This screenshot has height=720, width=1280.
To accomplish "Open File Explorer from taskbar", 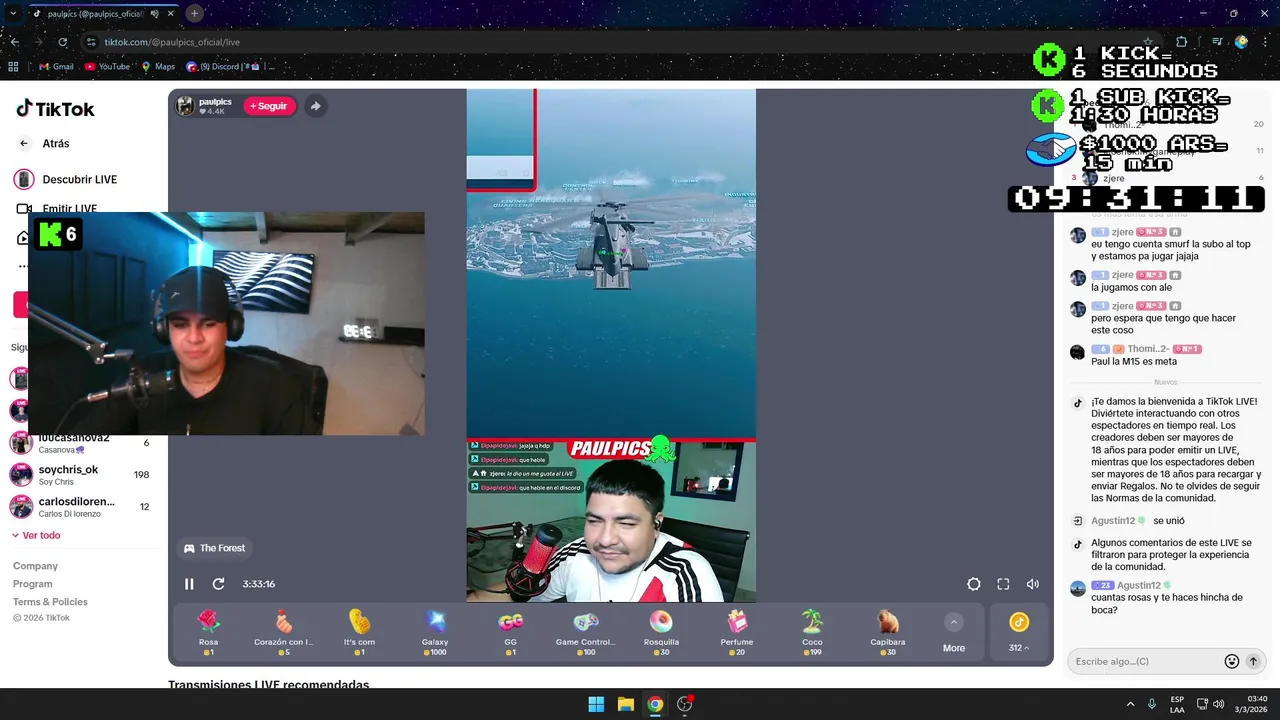I will click(625, 704).
